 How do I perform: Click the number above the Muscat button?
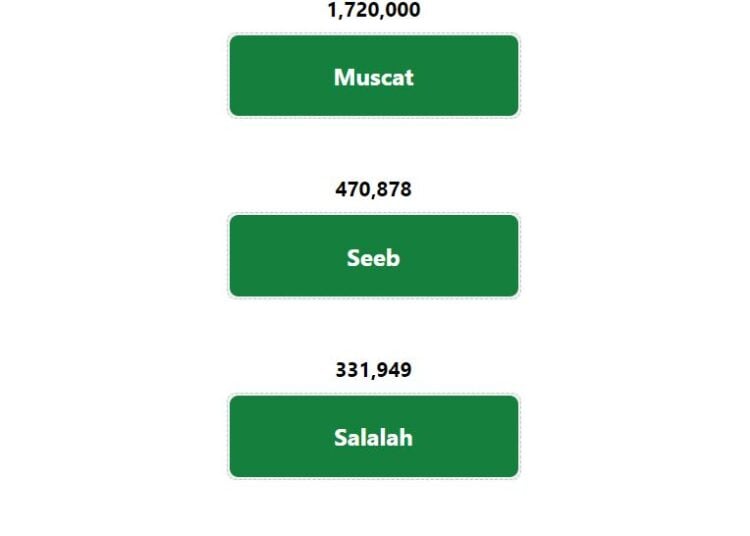[374, 10]
